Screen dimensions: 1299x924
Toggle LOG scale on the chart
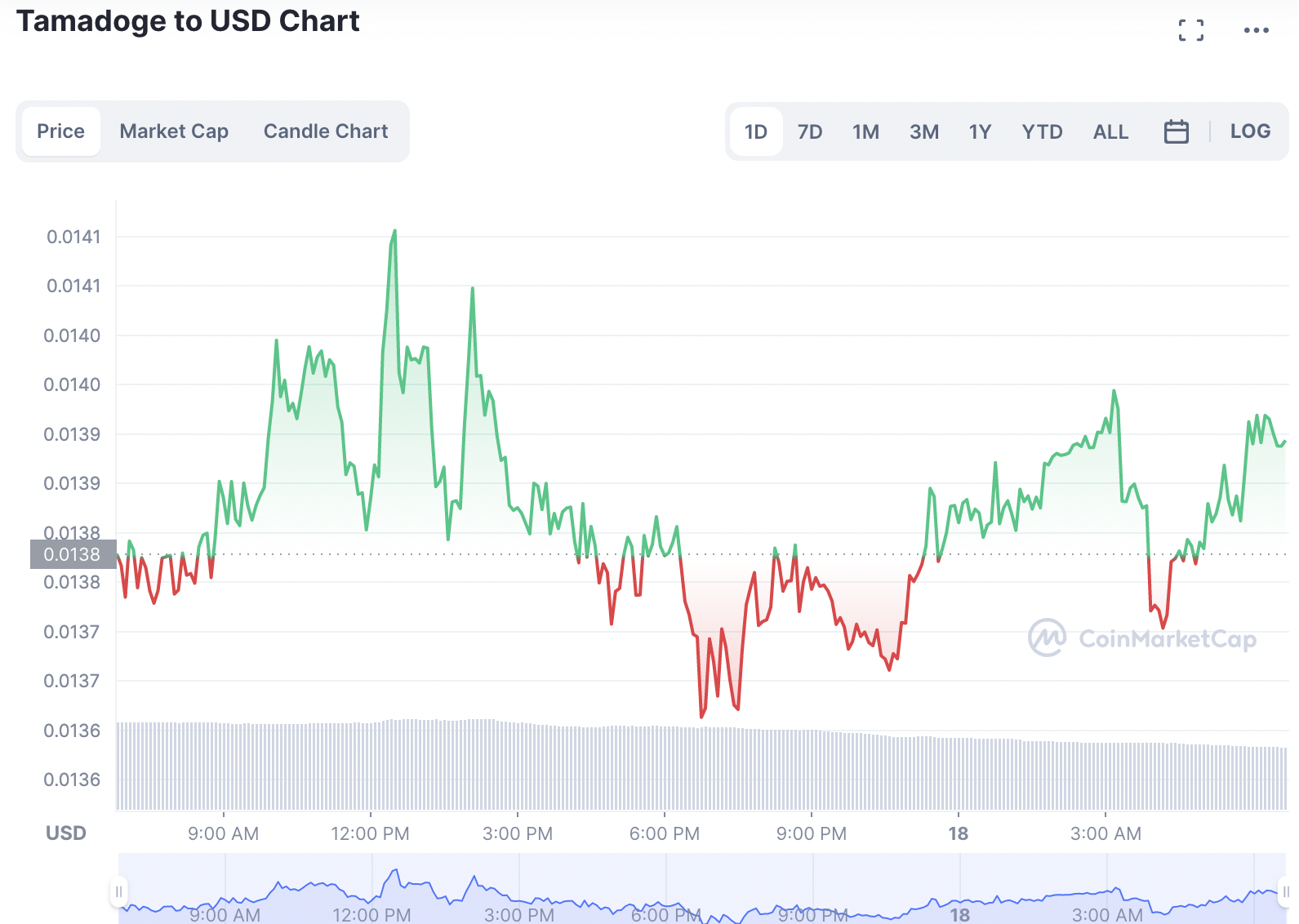click(1250, 131)
